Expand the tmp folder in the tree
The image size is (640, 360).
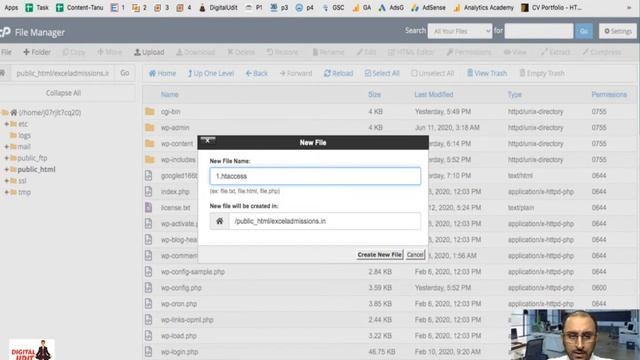7,192
